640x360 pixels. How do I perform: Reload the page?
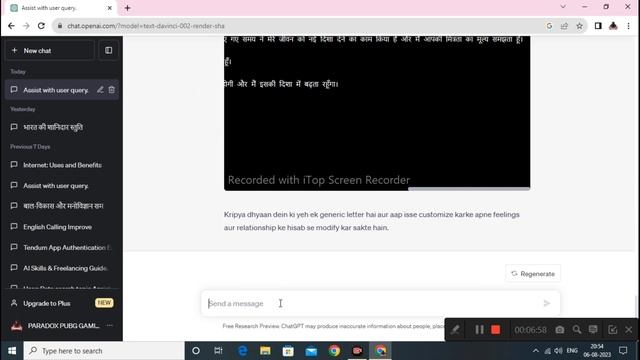pos(41,26)
